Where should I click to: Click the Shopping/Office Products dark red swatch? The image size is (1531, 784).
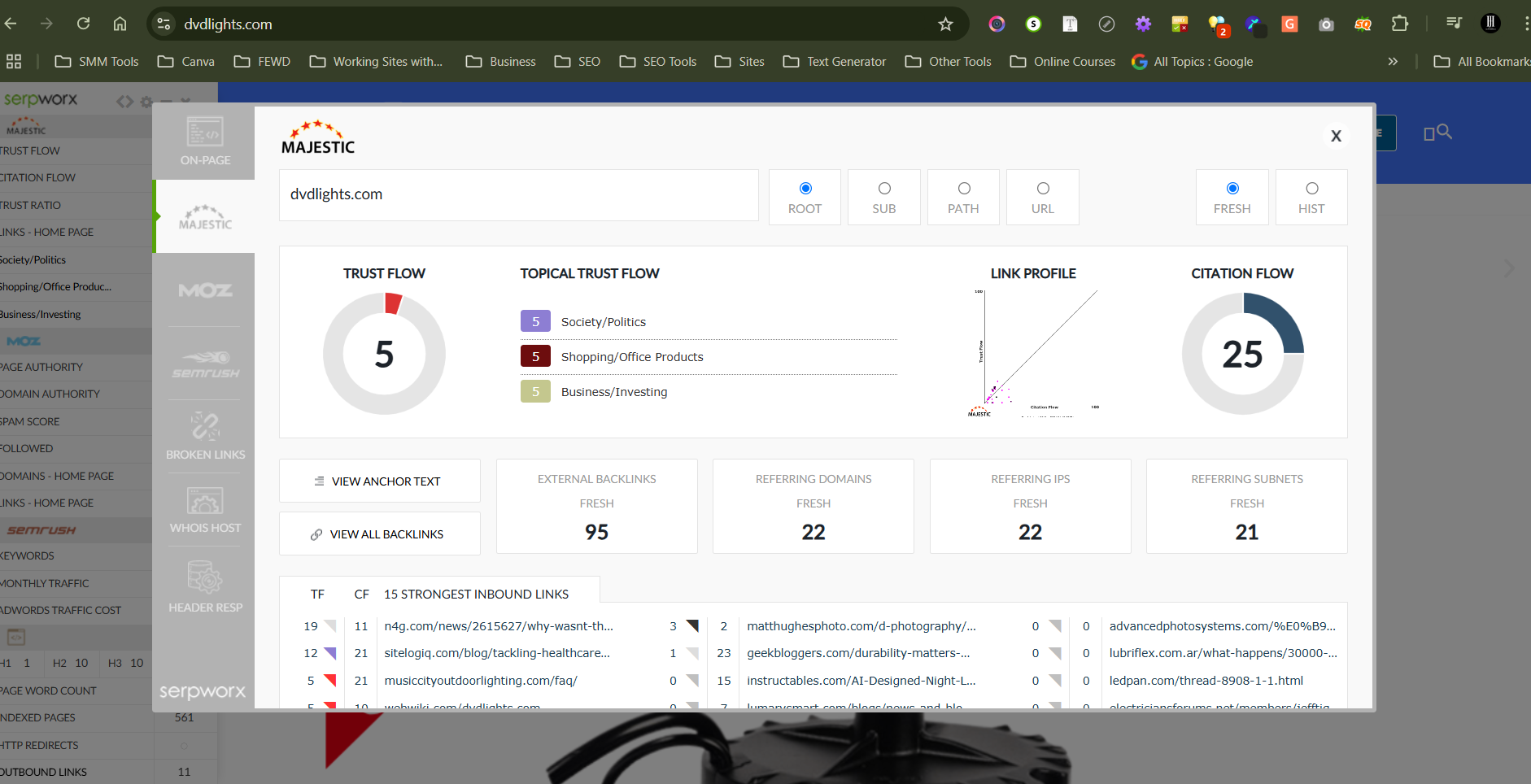tap(535, 356)
